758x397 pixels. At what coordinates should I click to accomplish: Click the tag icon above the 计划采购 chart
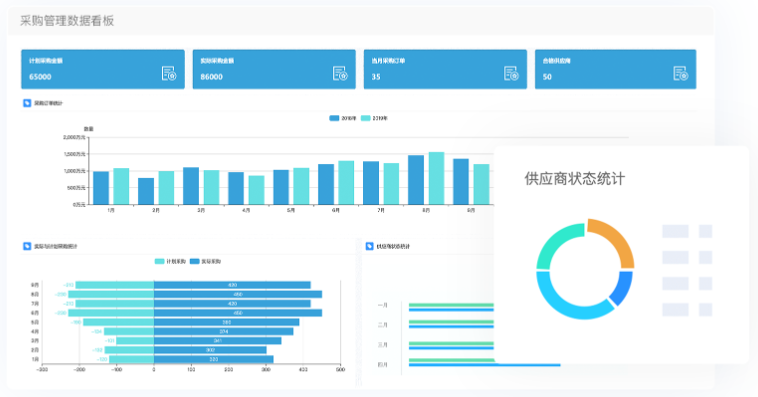click(x=27, y=246)
